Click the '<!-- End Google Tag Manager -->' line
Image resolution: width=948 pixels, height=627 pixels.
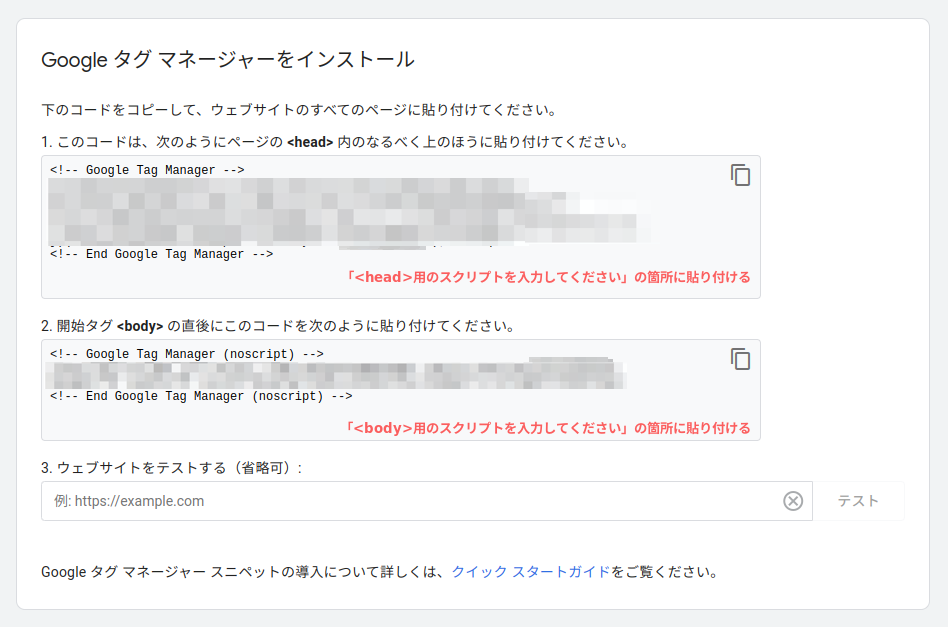[x=161, y=254]
